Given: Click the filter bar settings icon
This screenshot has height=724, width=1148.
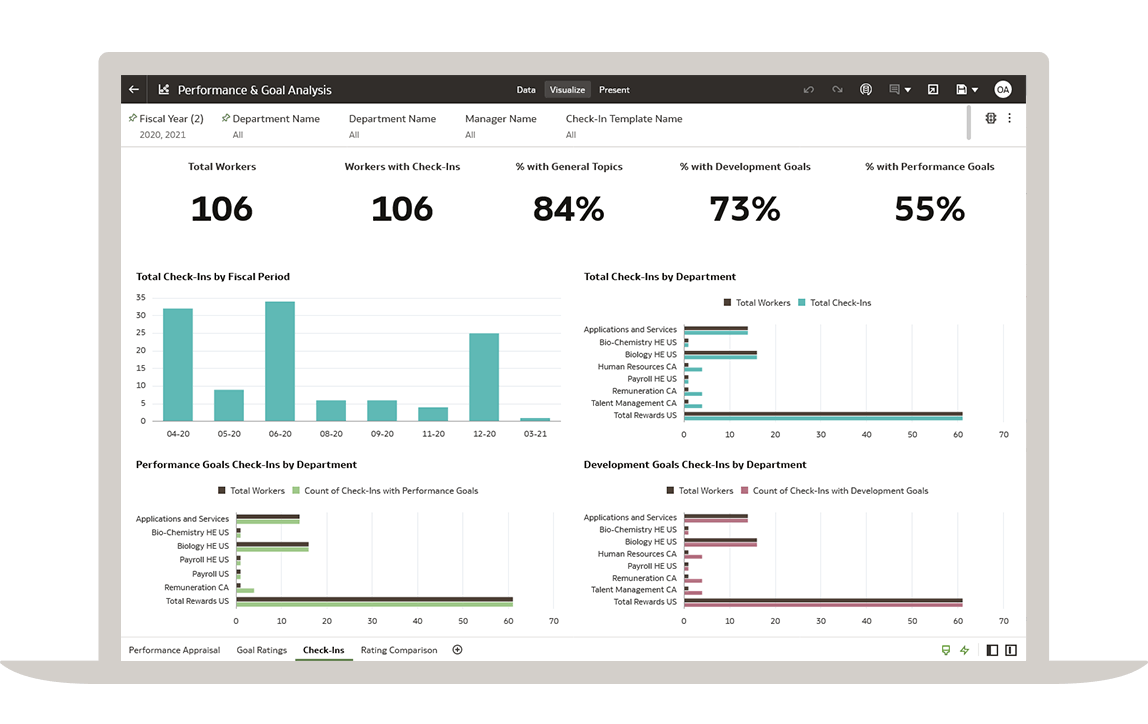Looking at the screenshot, I should click(x=991, y=118).
